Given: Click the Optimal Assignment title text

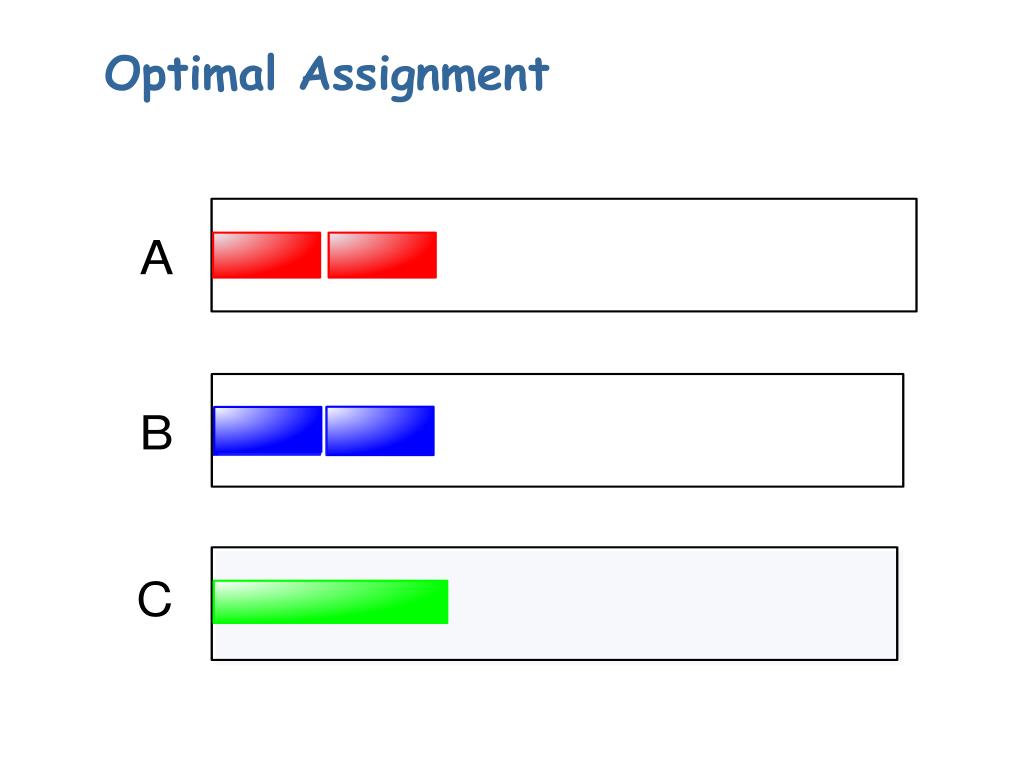Looking at the screenshot, I should pyautogui.click(x=327, y=75).
